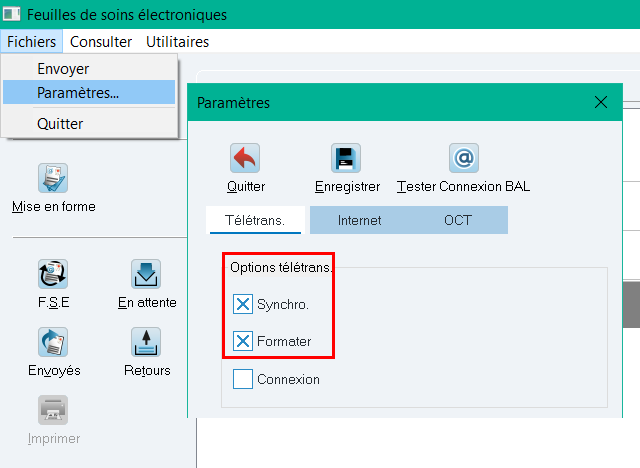640x468 pixels.
Task: Open the Consulter menu
Action: pos(101,42)
